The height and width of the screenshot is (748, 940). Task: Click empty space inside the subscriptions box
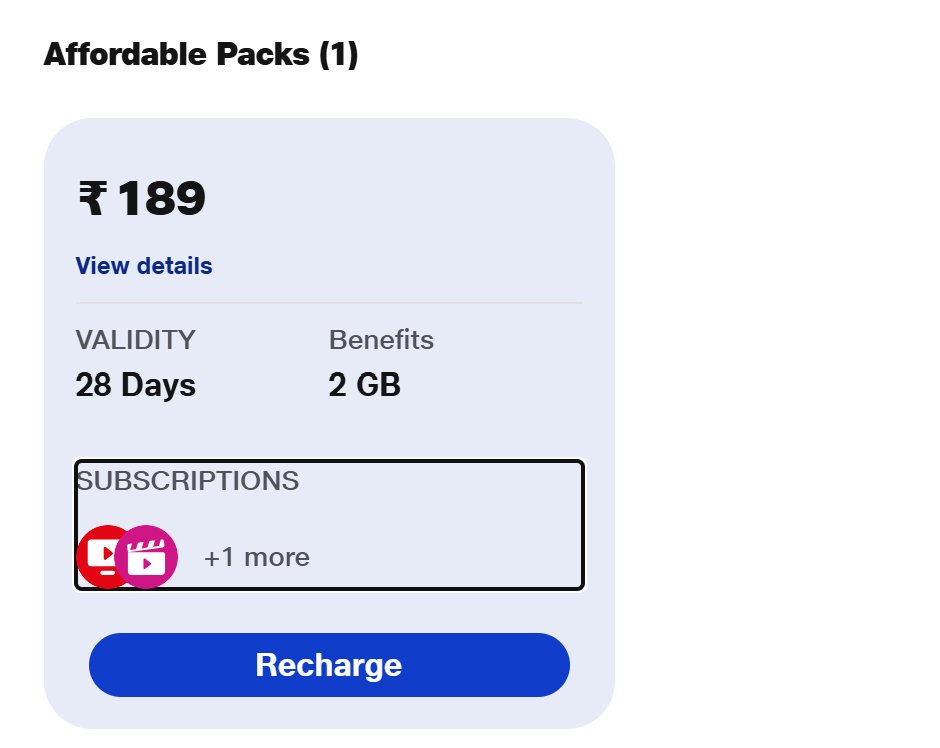point(450,540)
